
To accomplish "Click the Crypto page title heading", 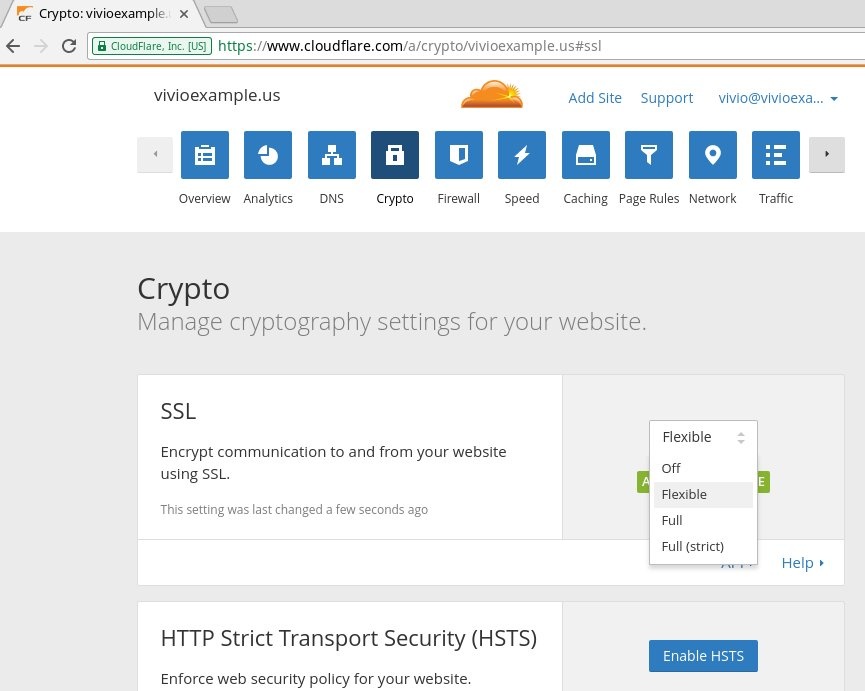I will point(183,289).
